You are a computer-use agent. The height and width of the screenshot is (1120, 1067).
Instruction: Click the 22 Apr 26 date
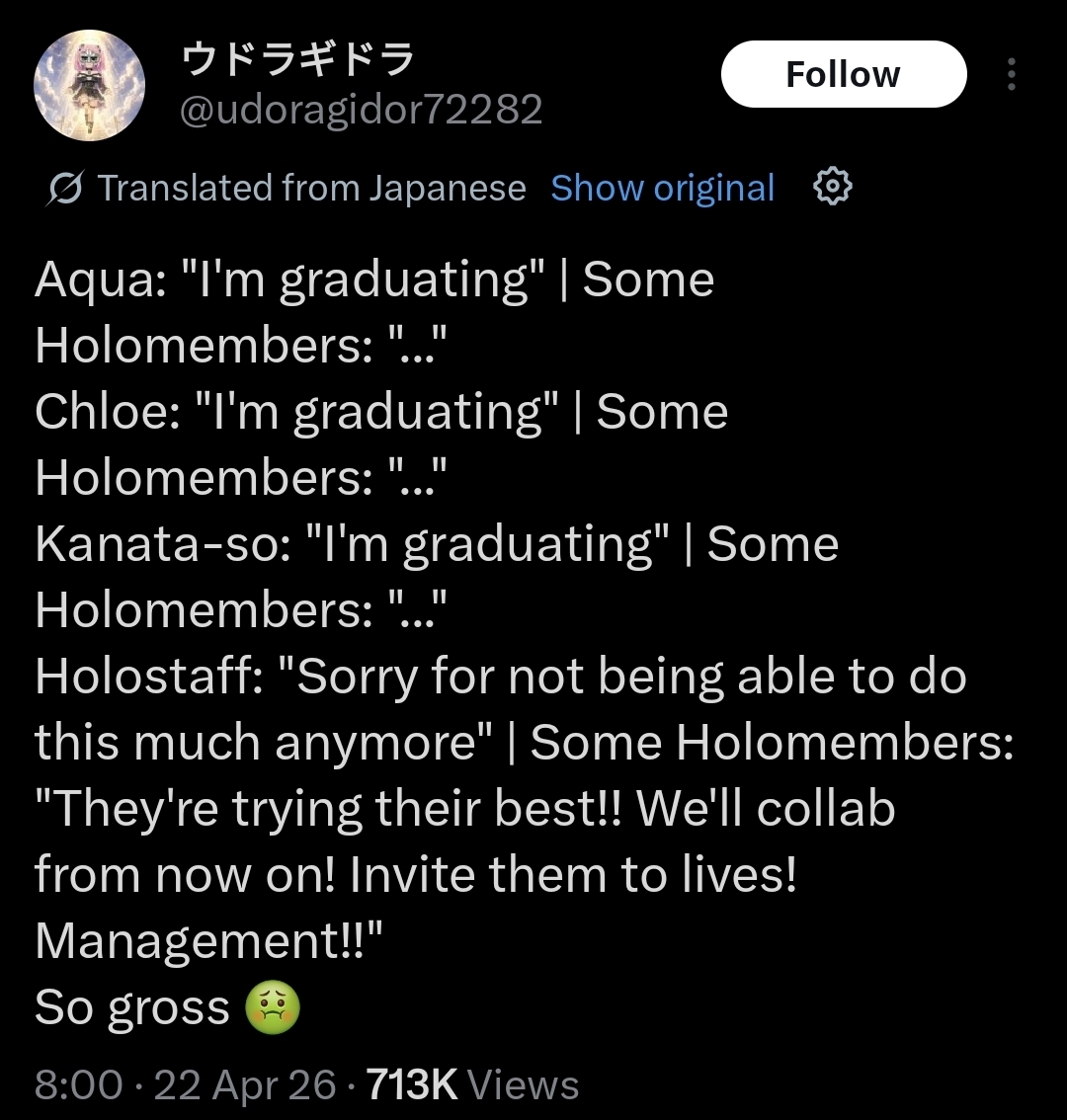pyautogui.click(x=245, y=1084)
